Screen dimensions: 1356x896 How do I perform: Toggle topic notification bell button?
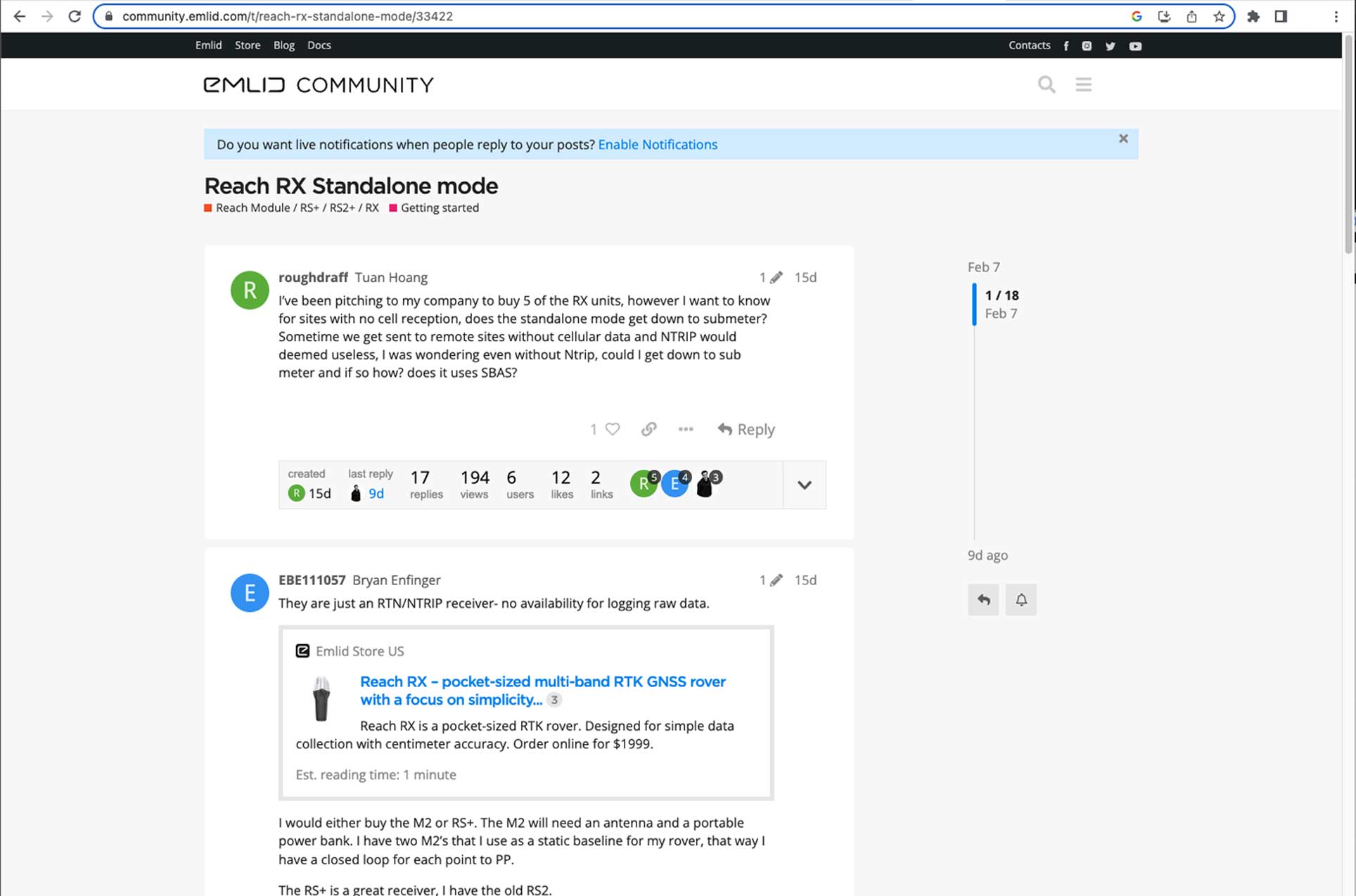tap(1021, 600)
